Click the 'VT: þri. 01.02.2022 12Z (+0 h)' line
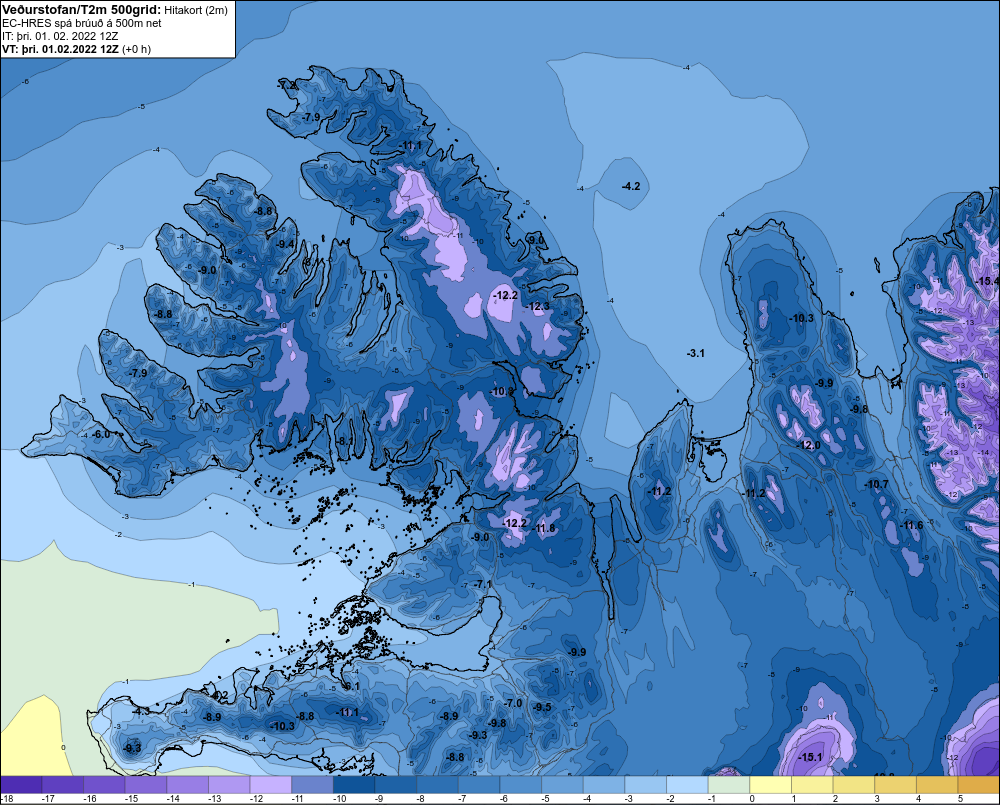The height and width of the screenshot is (805, 1000). (77, 48)
